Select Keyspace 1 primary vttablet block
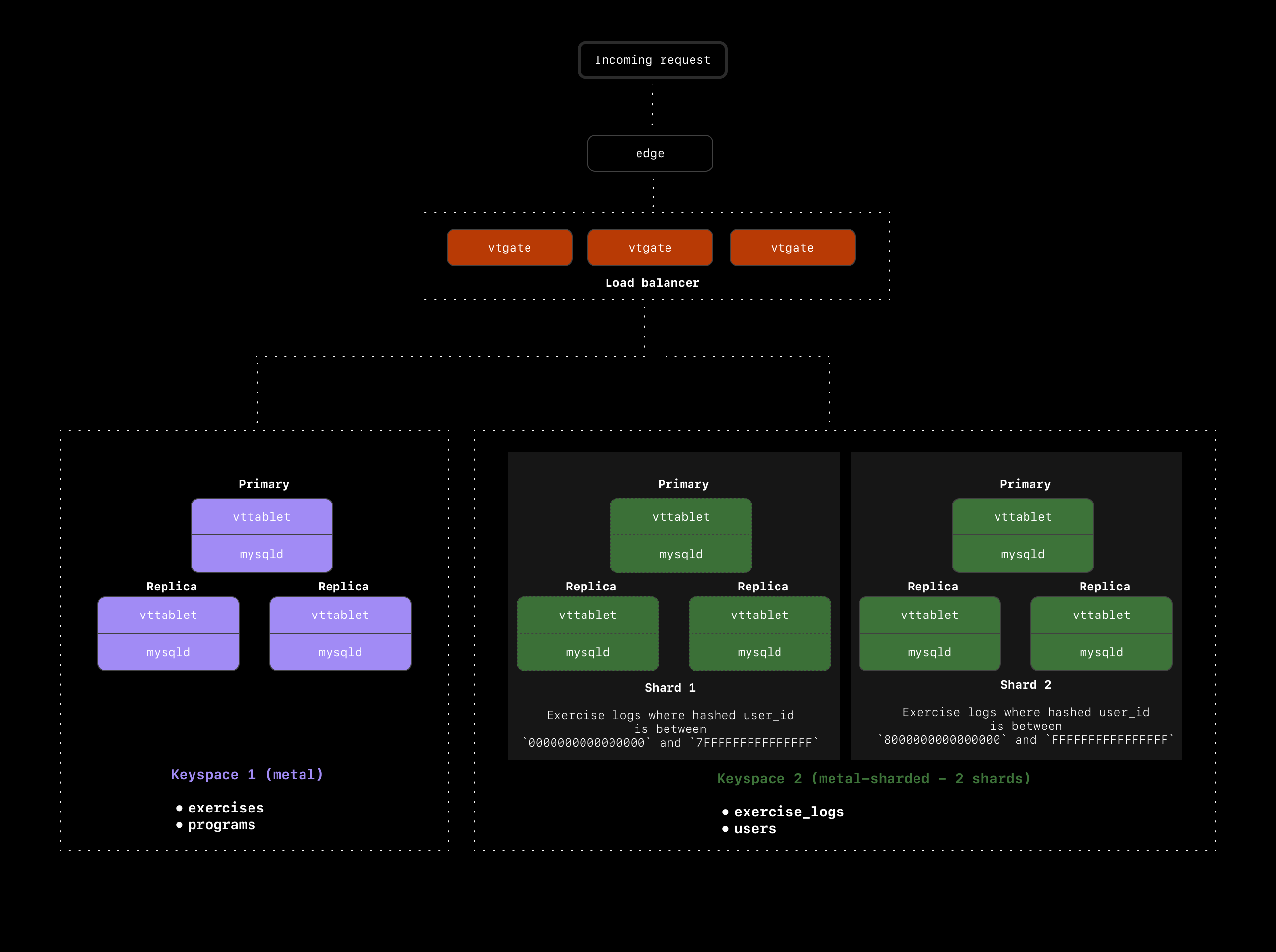Screen dimensions: 1276x952 click(x=262, y=517)
